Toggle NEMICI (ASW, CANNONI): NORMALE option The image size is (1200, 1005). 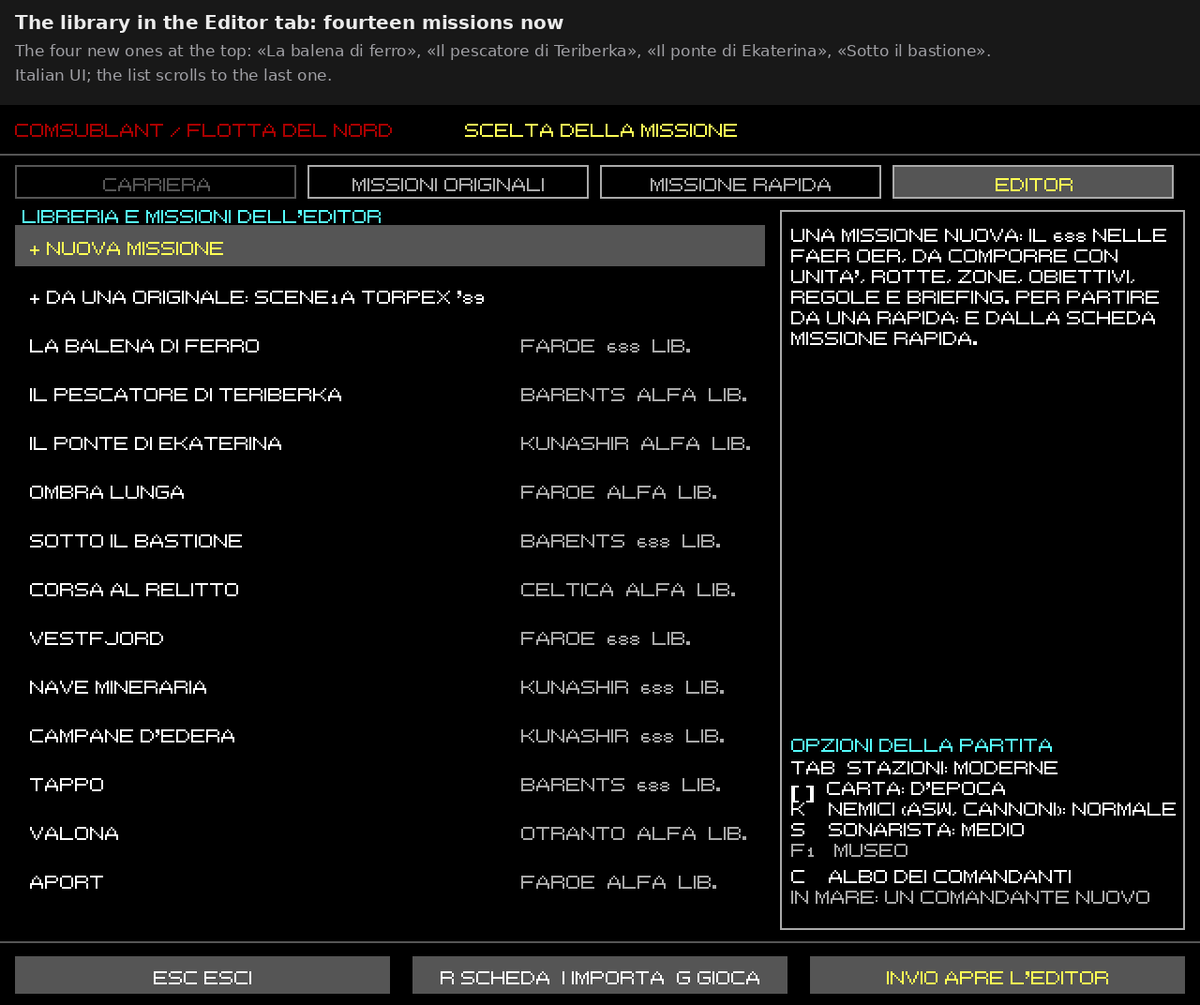tap(983, 809)
